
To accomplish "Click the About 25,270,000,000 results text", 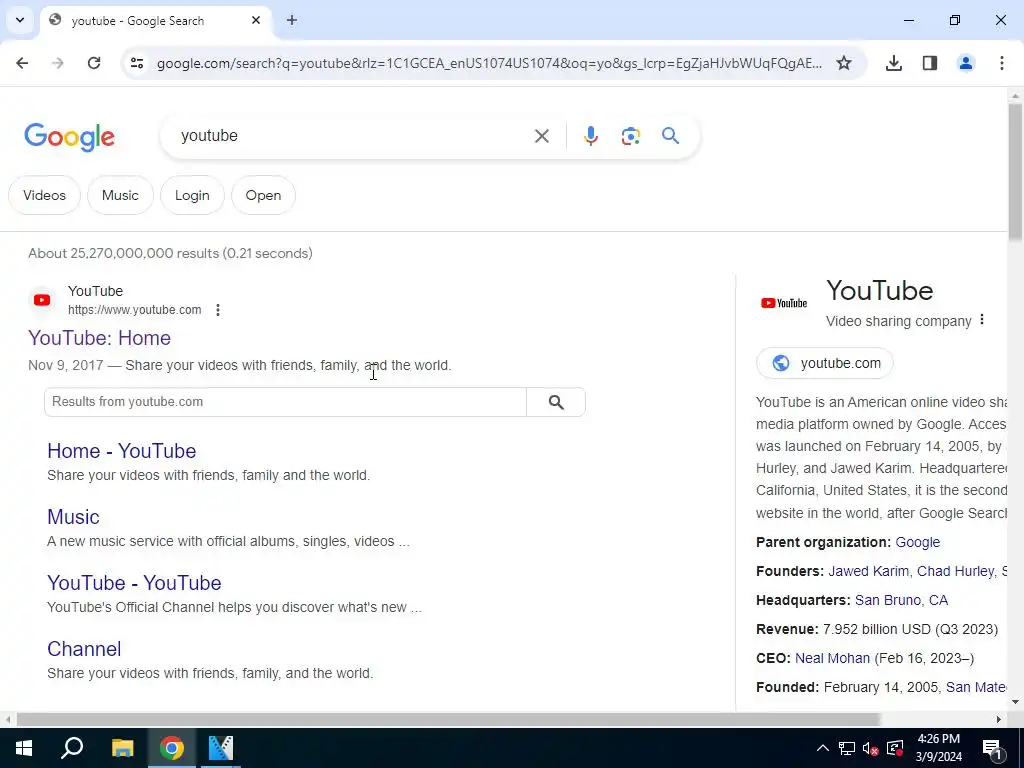I will pyautogui.click(x=170, y=253).
